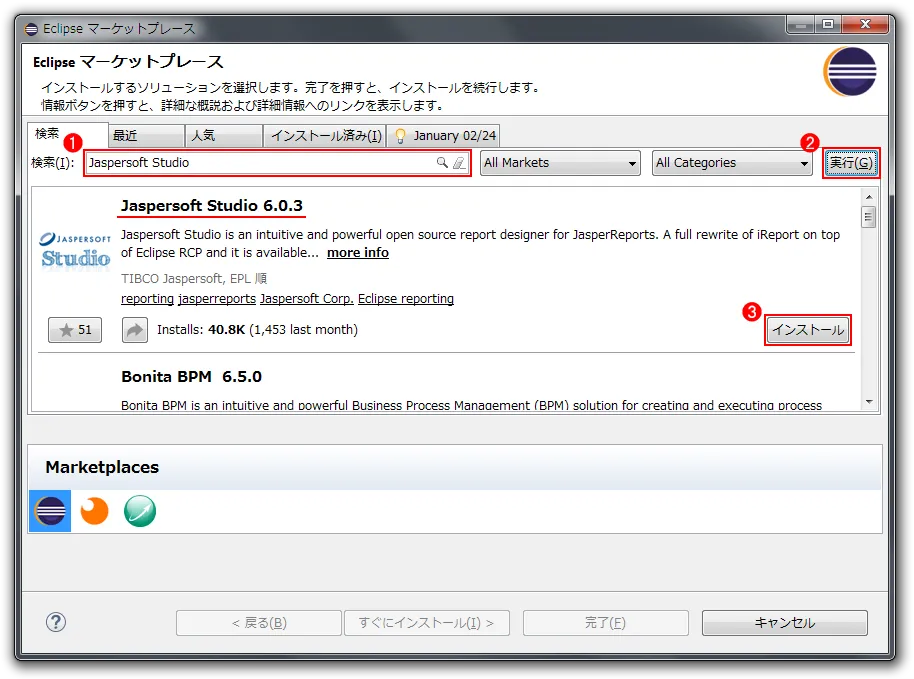Click the lightbulb icon on January tab
Screen dimensions: 914x679
[x=400, y=136]
